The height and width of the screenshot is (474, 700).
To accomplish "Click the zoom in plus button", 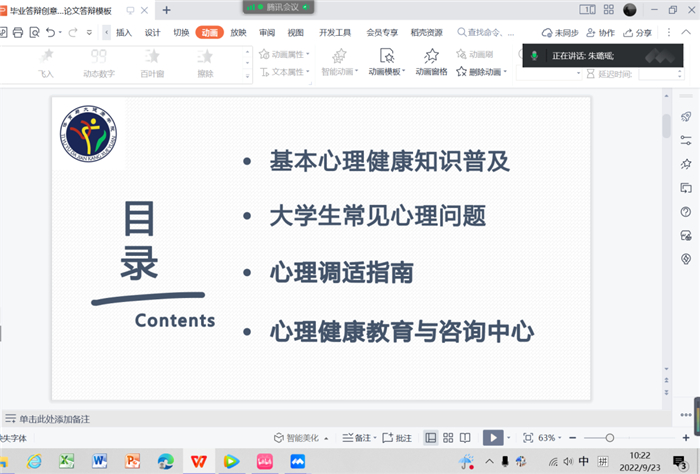I will coord(686,438).
